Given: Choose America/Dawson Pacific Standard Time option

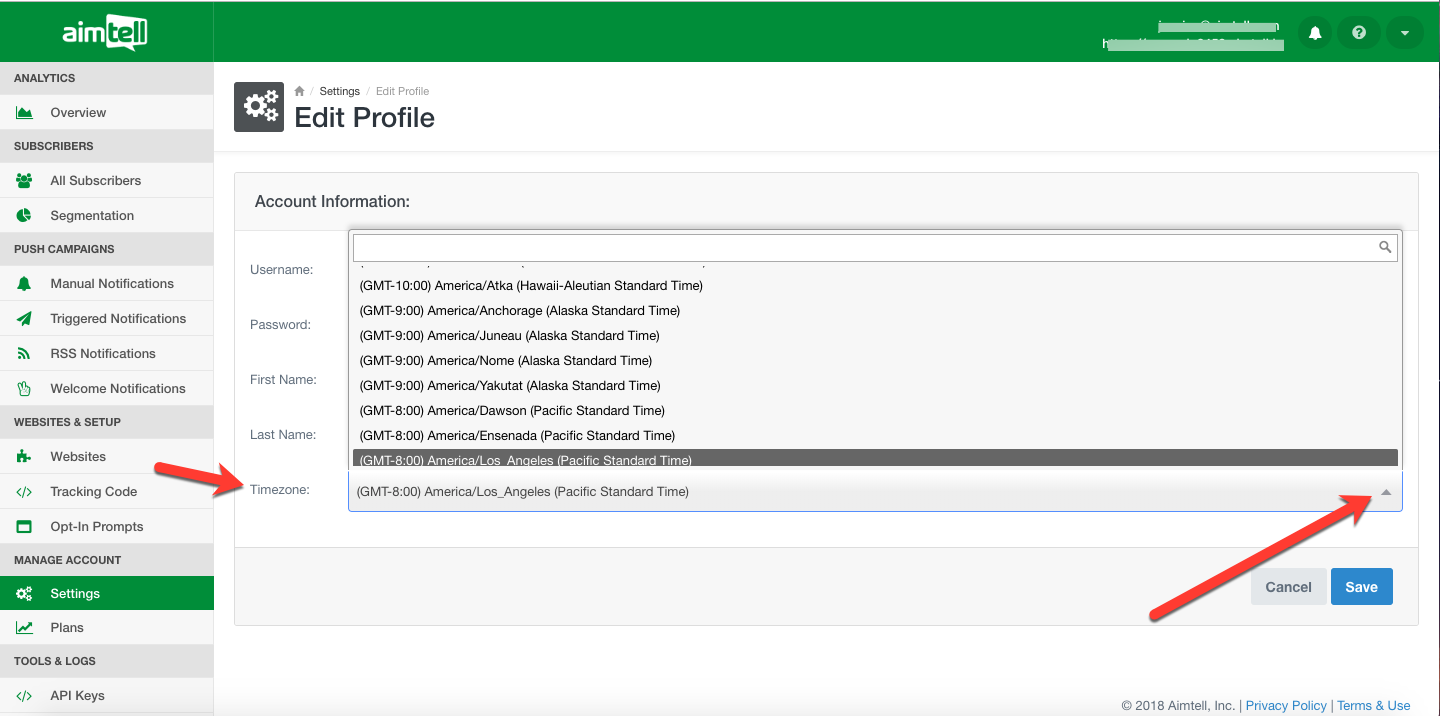Looking at the screenshot, I should point(511,411).
